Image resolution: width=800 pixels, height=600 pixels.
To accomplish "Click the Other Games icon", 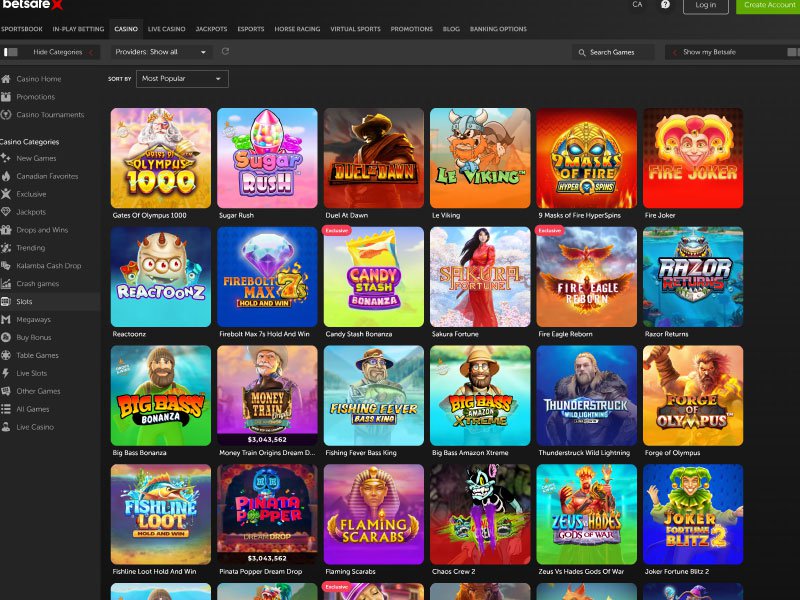I will pos(6,391).
